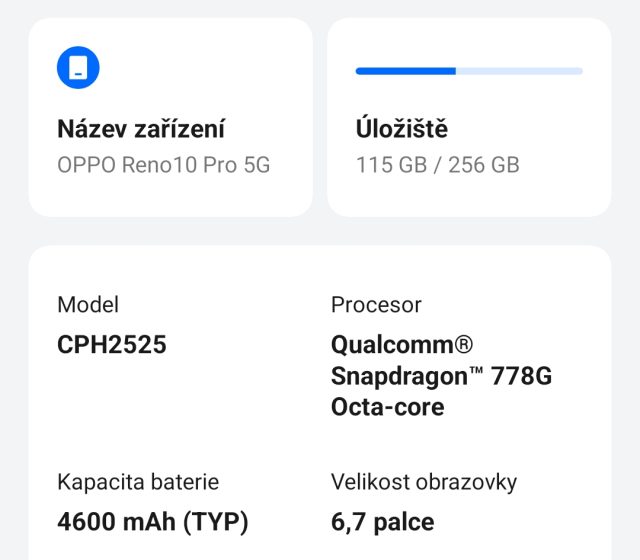
Task: Tap the CPH2525 model number
Action: point(112,345)
